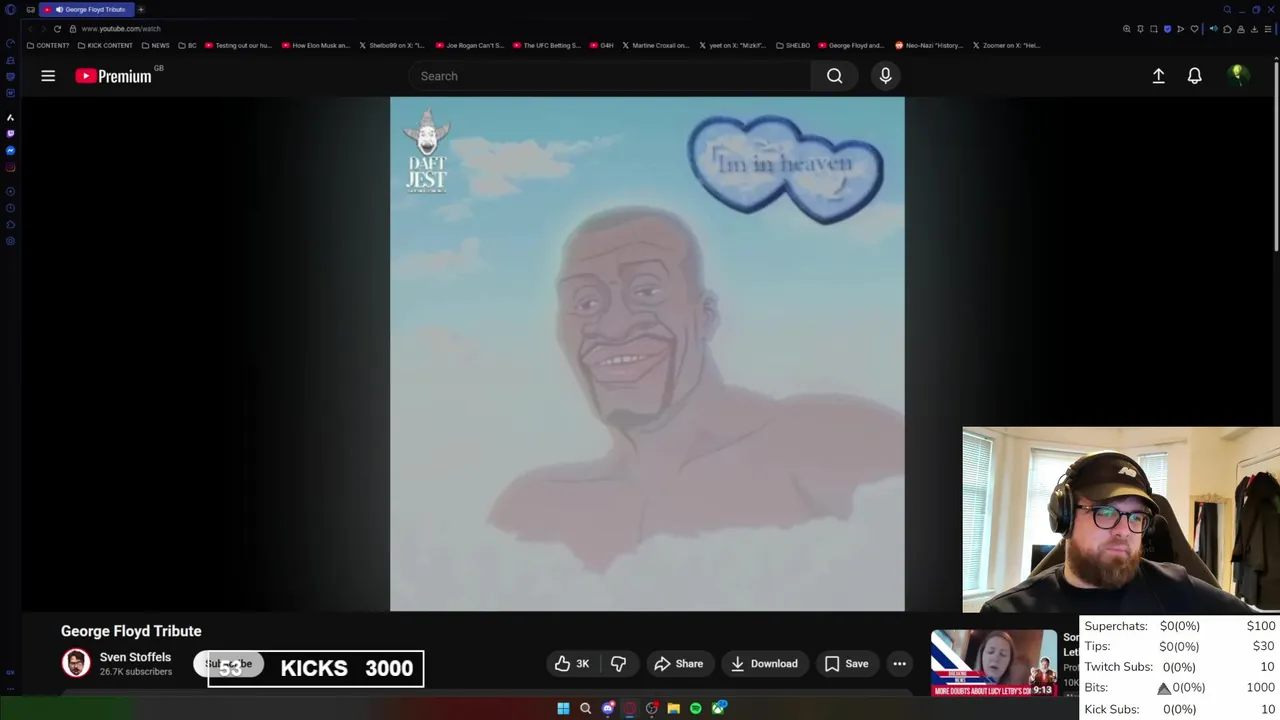Open the sidebar settings gear icon
The height and width of the screenshot is (720, 1280).
pyautogui.click(x=10, y=240)
